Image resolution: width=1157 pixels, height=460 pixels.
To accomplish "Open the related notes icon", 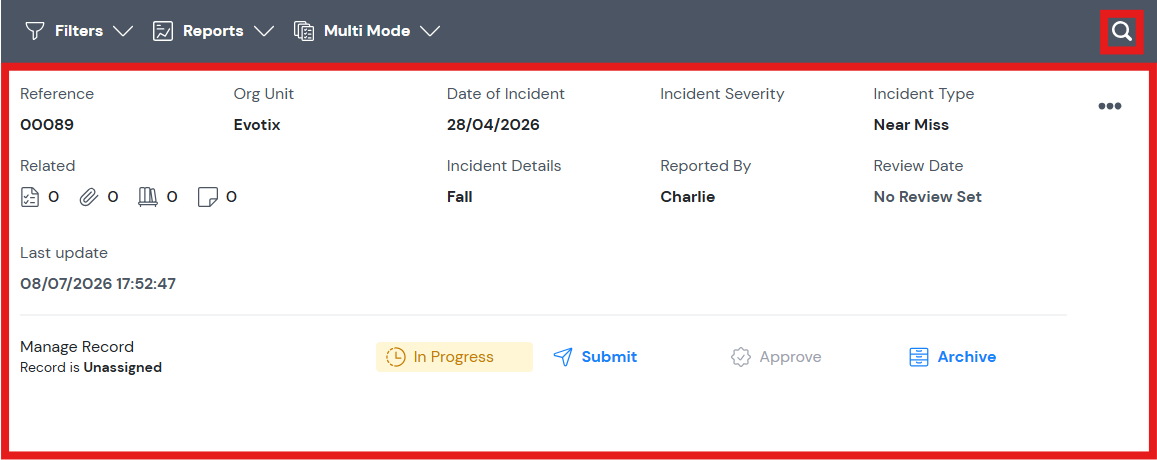I will tap(208, 197).
